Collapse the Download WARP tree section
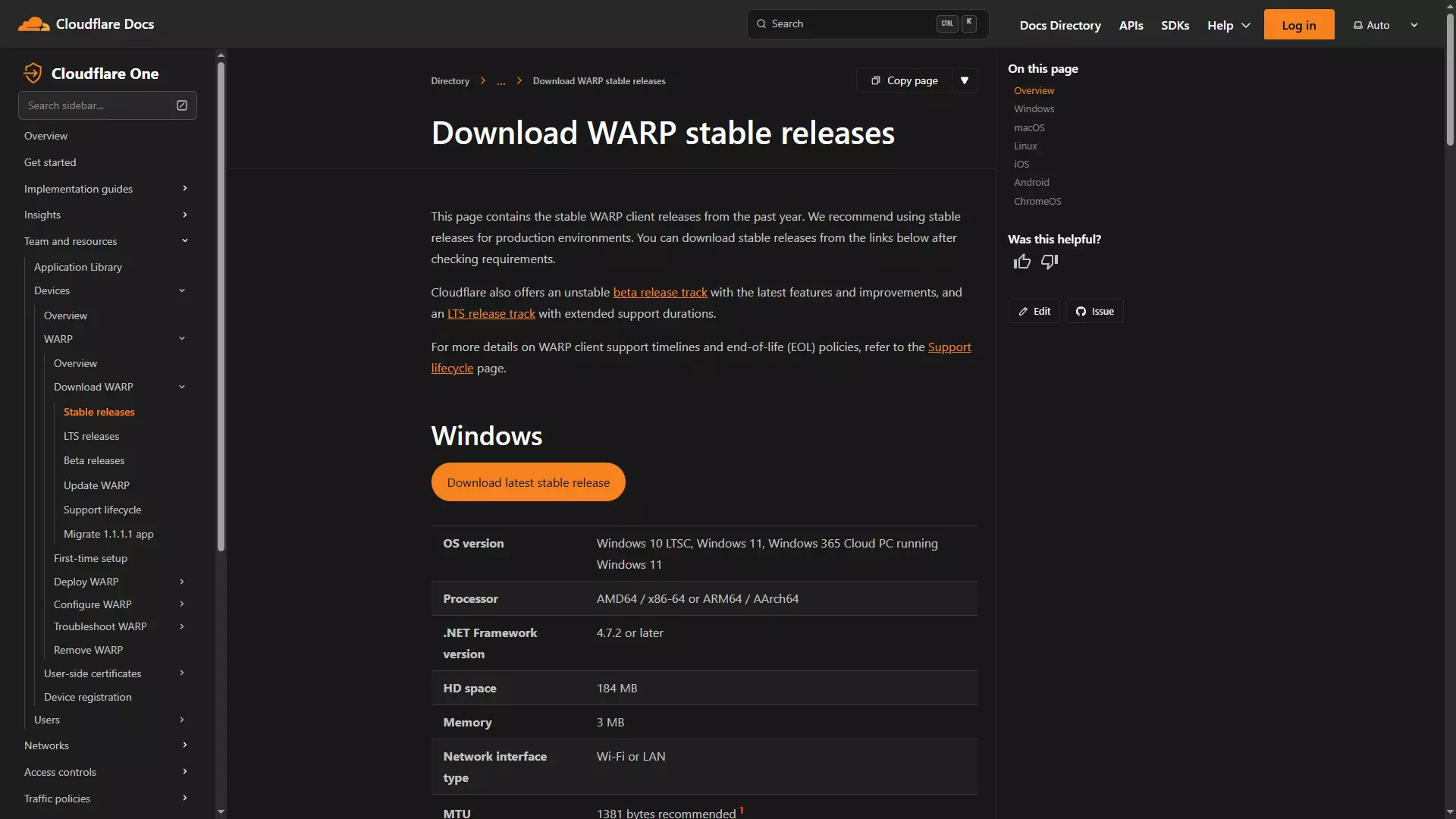The height and width of the screenshot is (819, 1456). (x=182, y=387)
